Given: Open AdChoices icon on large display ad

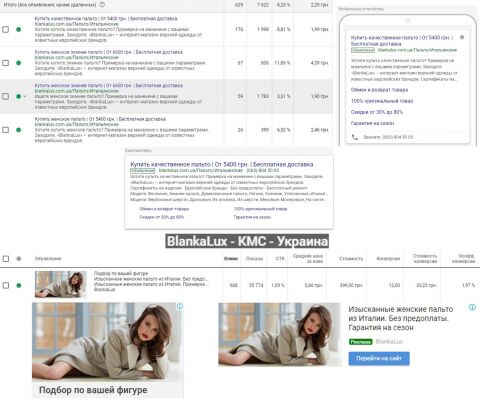Looking at the screenshot, I should point(179,306).
